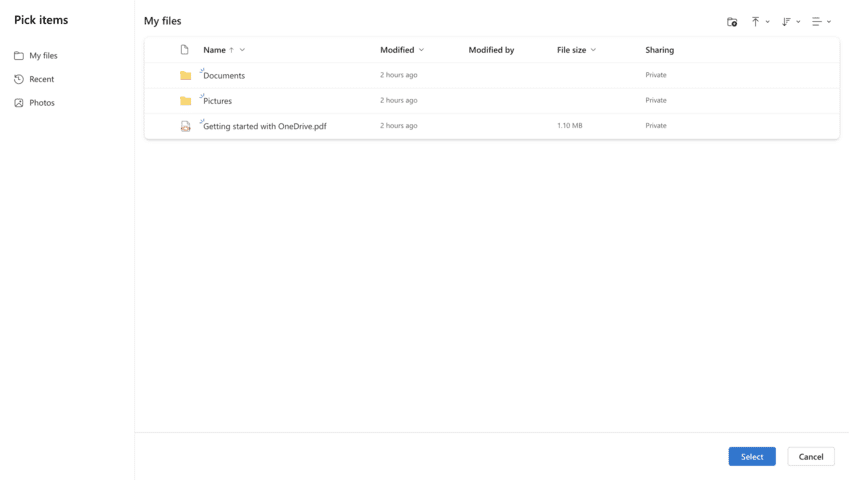
Task: Click the Sharing column header
Action: [659, 50]
